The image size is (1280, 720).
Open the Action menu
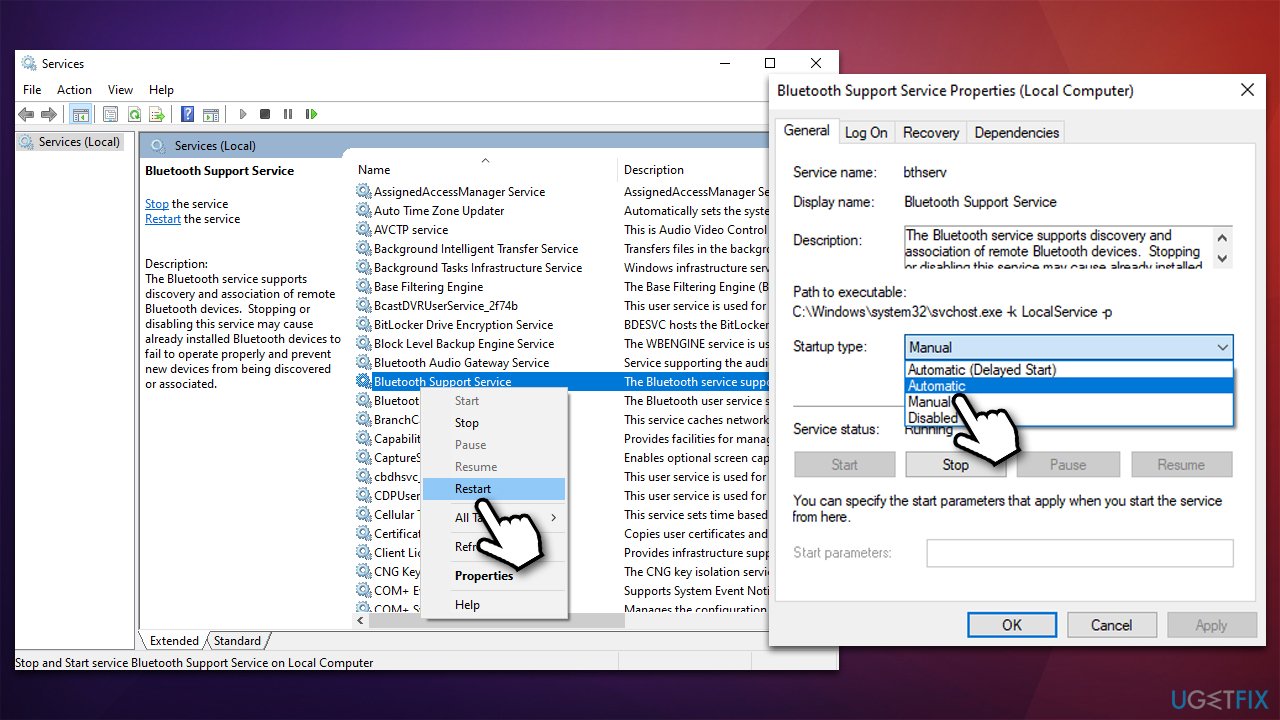tap(74, 89)
